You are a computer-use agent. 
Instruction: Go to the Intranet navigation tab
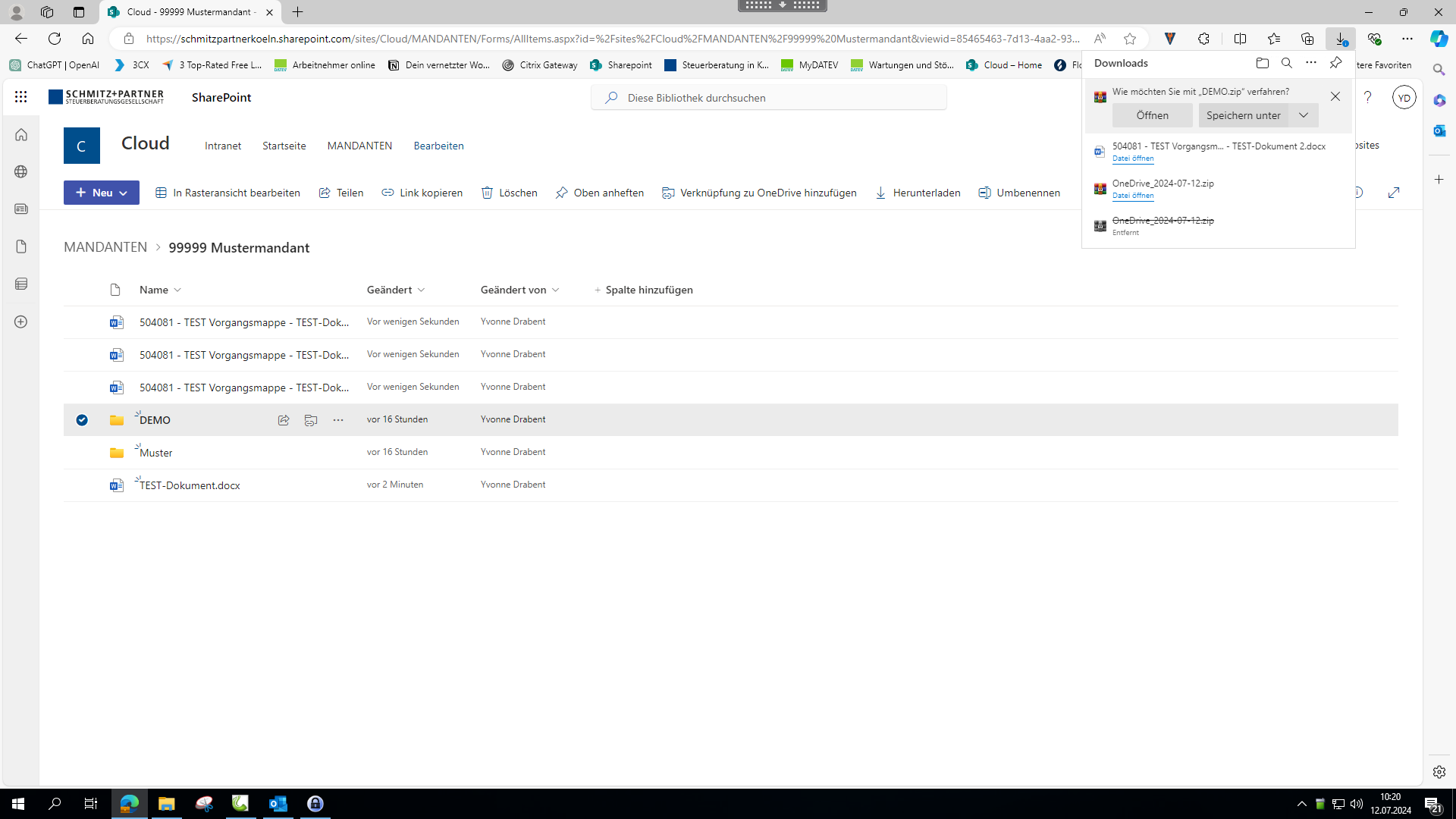coord(223,146)
